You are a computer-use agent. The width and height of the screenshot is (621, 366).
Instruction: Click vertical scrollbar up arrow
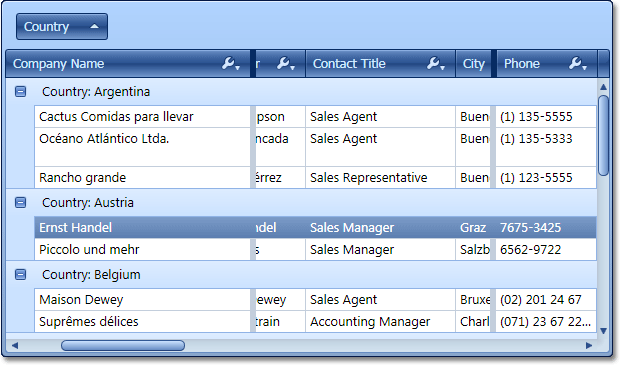[603, 87]
